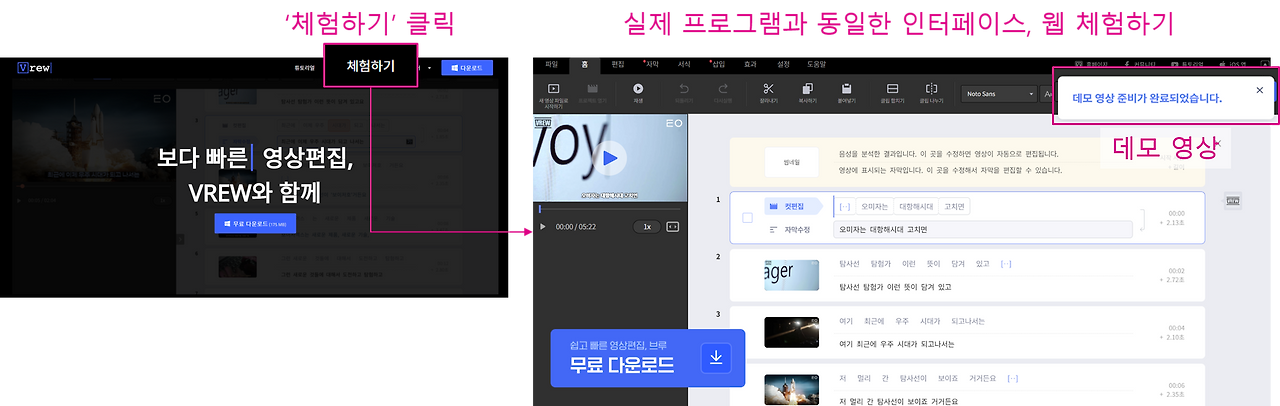The height and width of the screenshot is (406, 1280).
Task: Select clip 2 thumbnail showing 'ager'
Action: click(x=791, y=275)
